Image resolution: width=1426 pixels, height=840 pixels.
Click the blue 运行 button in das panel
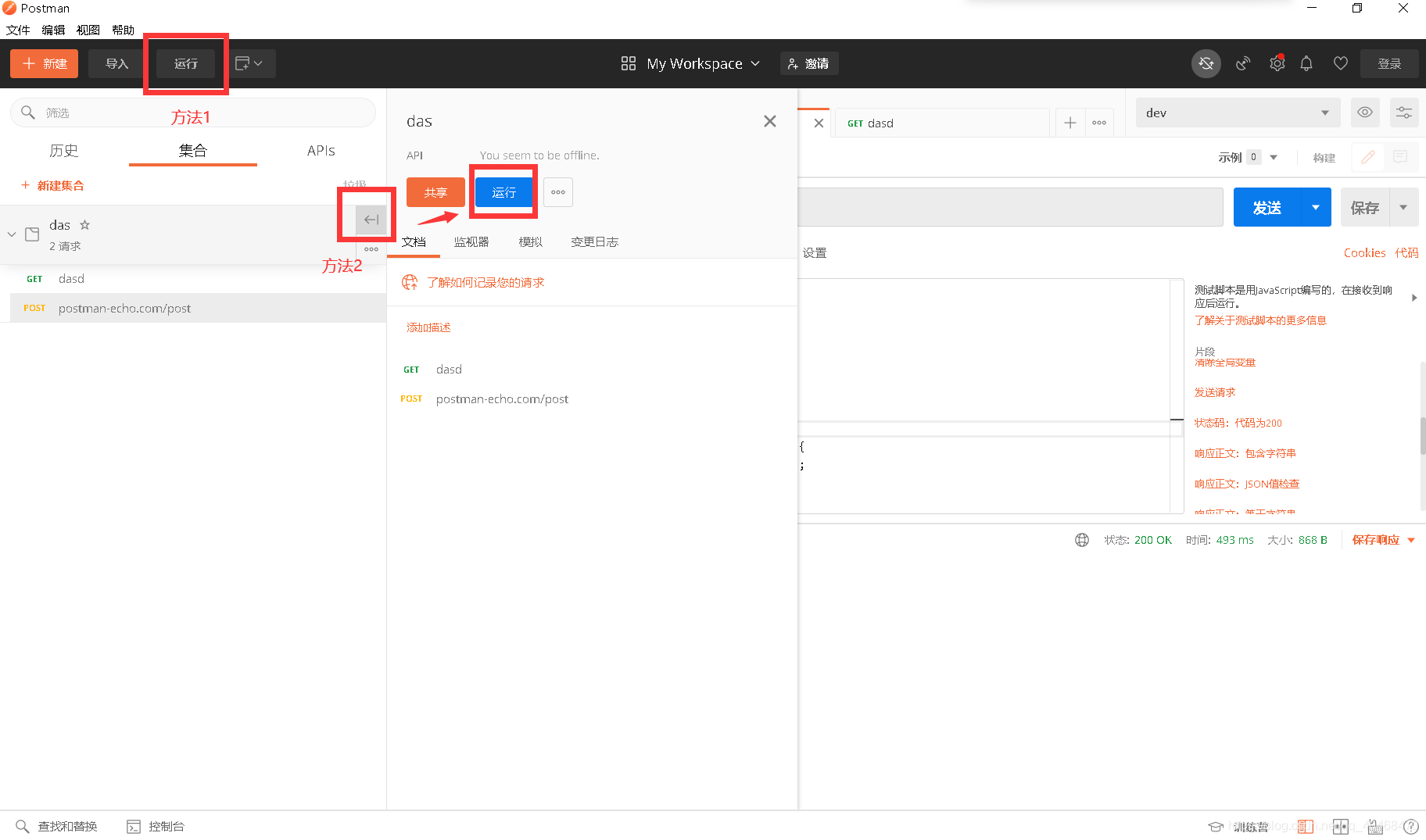(x=504, y=192)
